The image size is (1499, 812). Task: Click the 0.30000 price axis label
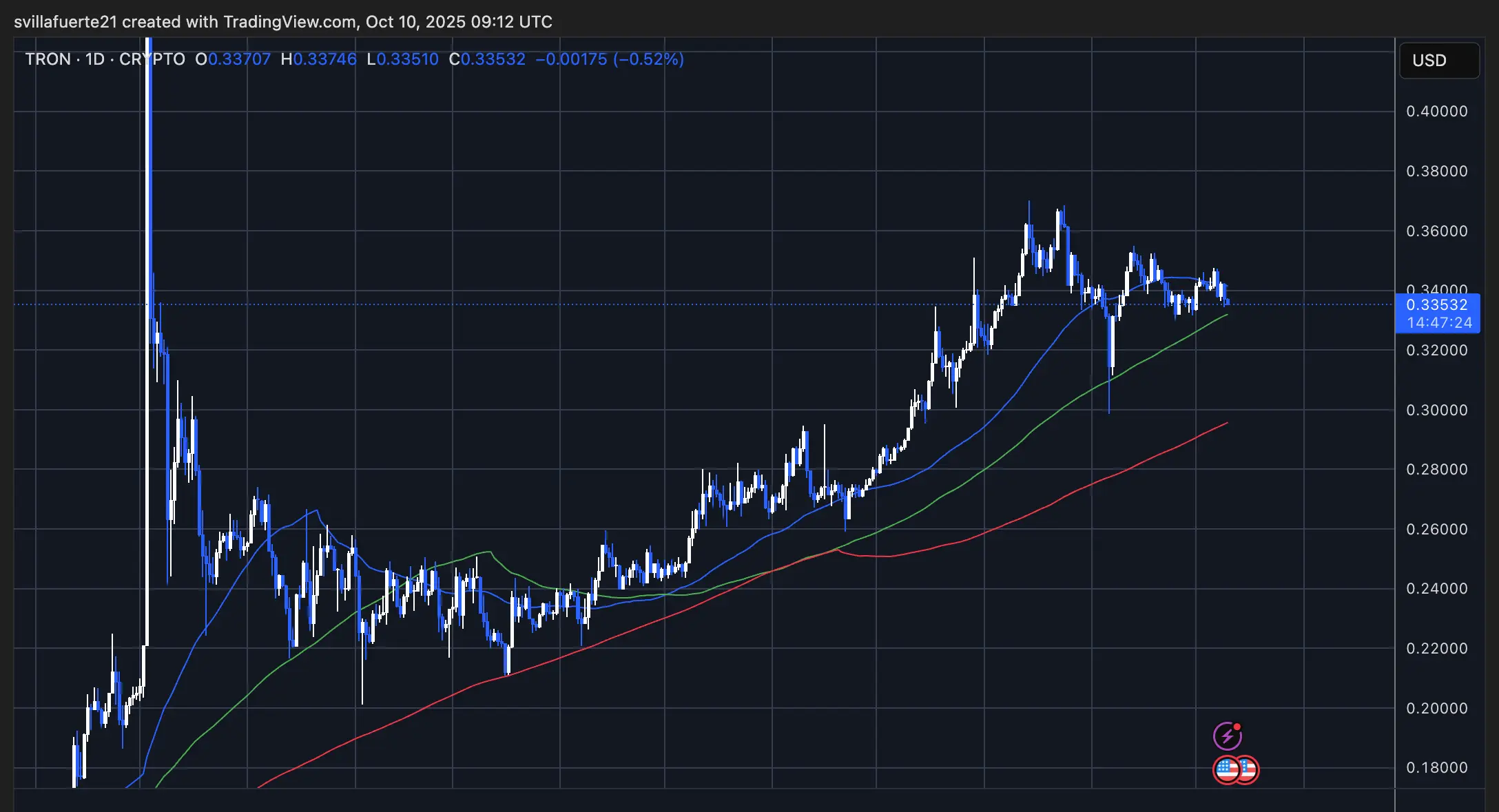click(x=1436, y=410)
